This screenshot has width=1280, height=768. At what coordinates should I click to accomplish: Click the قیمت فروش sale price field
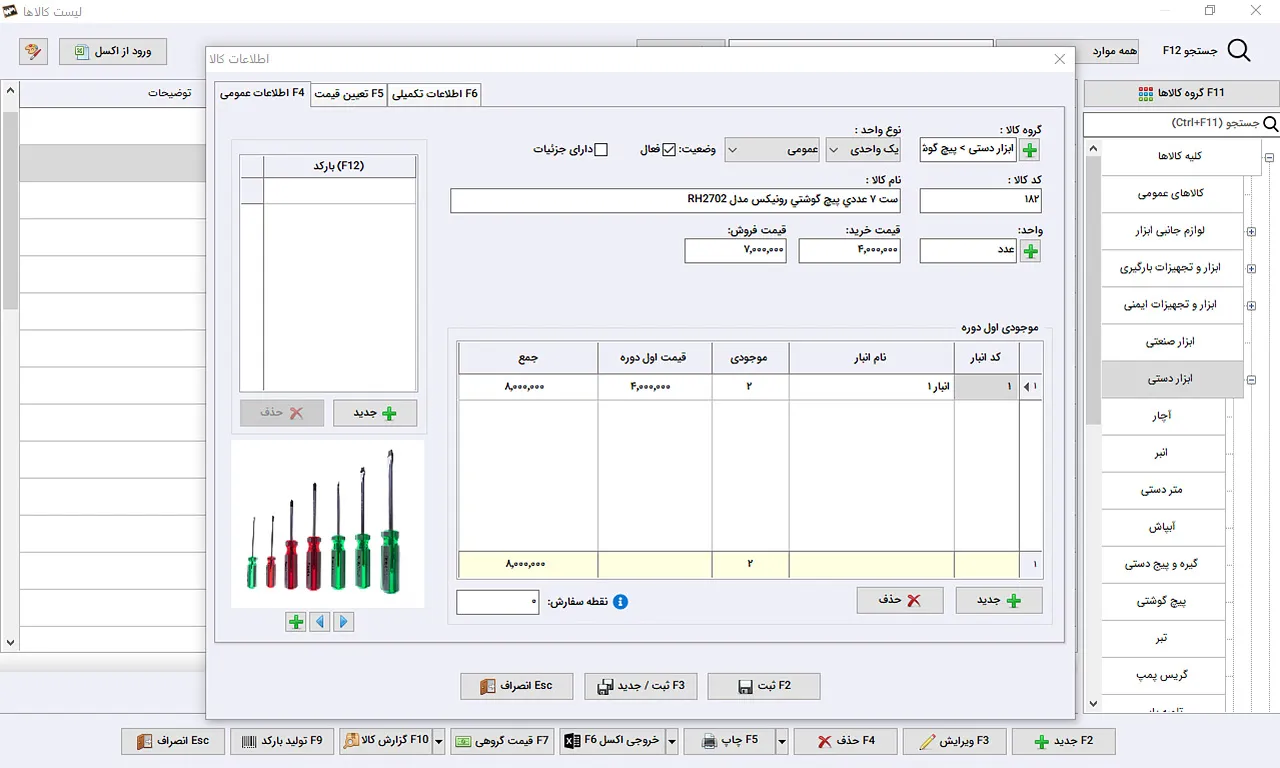click(x=736, y=250)
